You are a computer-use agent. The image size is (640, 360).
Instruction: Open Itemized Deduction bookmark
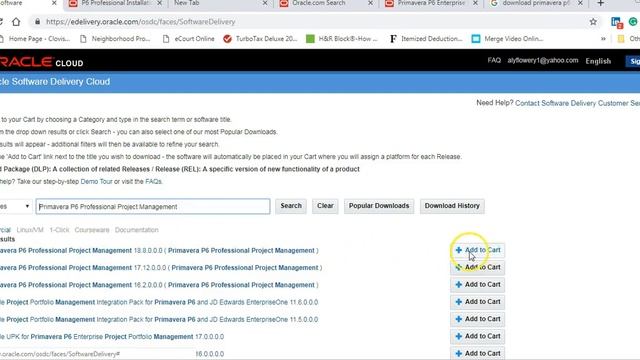click(x=426, y=39)
